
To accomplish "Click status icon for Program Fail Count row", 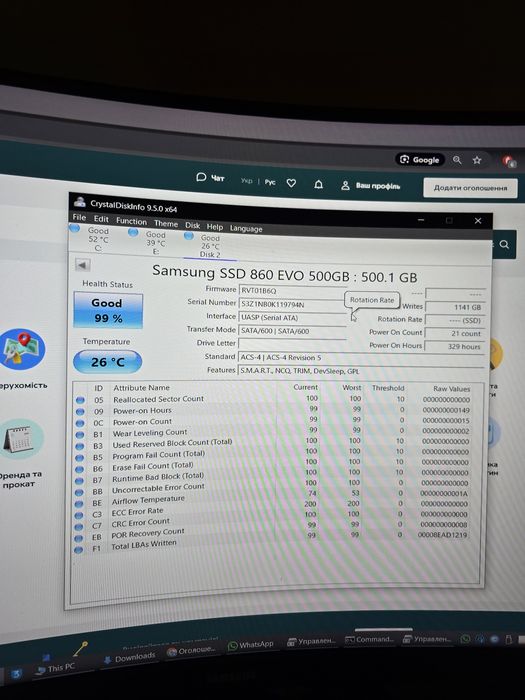I will point(80,458).
